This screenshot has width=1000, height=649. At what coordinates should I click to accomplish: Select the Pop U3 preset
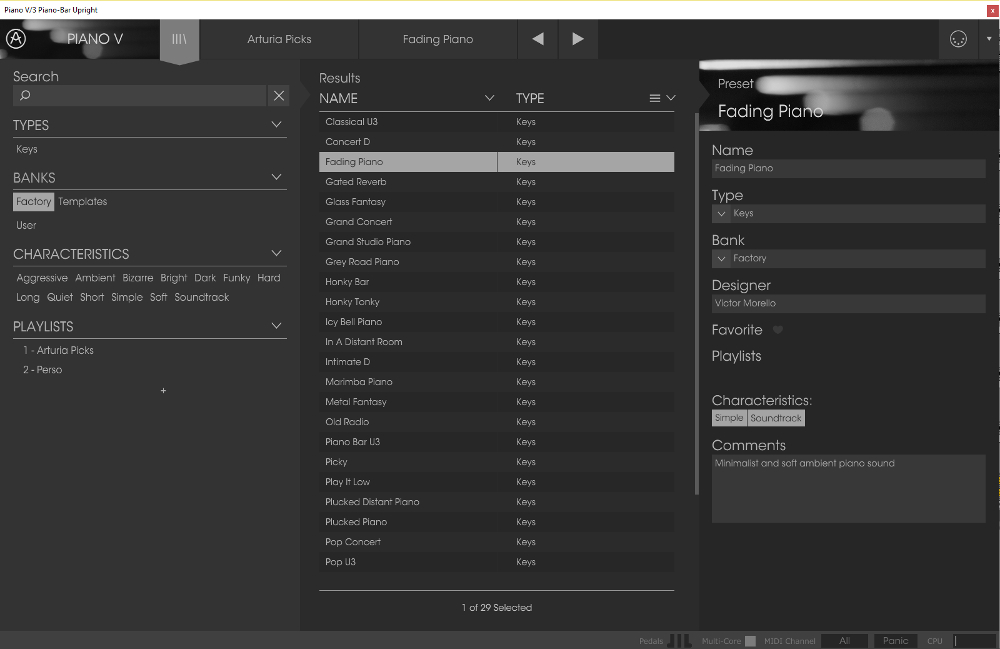pos(496,562)
